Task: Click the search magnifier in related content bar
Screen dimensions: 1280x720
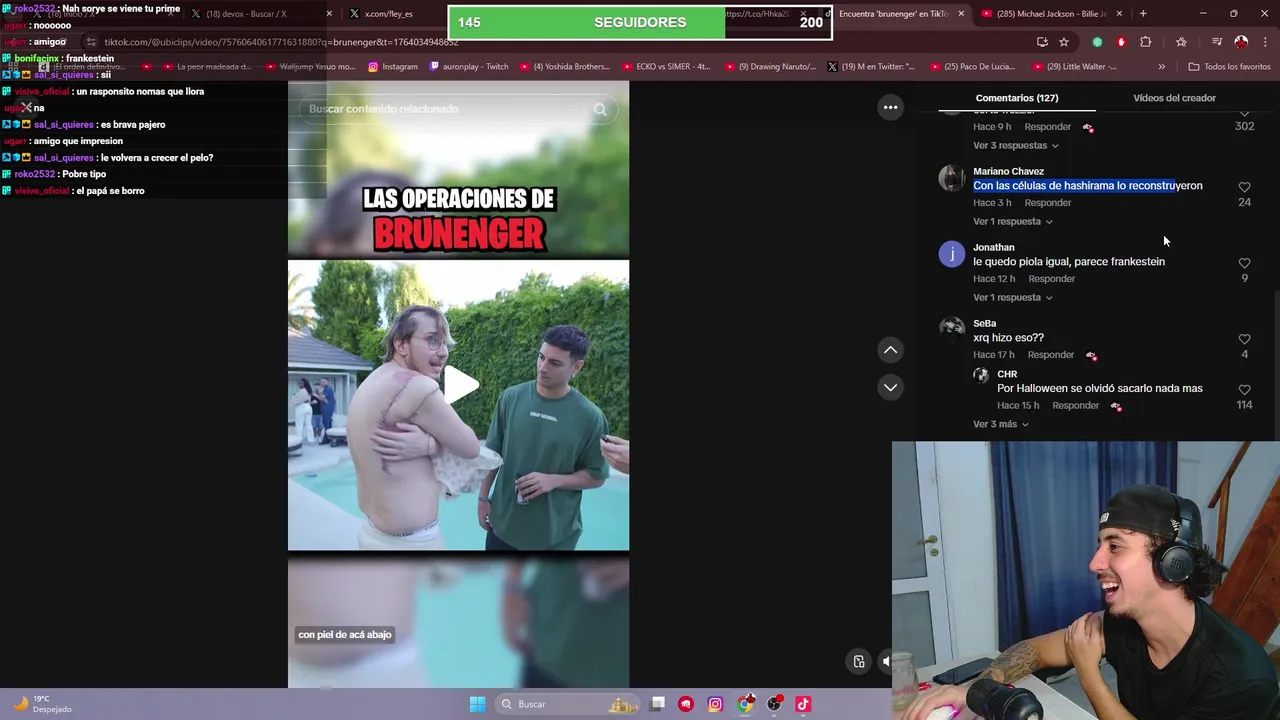Action: pos(600,109)
